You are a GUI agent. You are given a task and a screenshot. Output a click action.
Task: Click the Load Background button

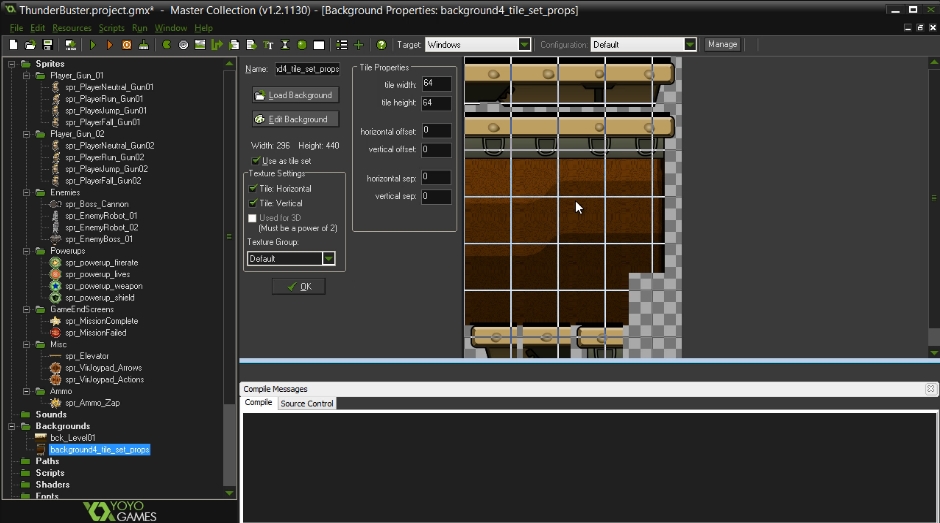(295, 95)
